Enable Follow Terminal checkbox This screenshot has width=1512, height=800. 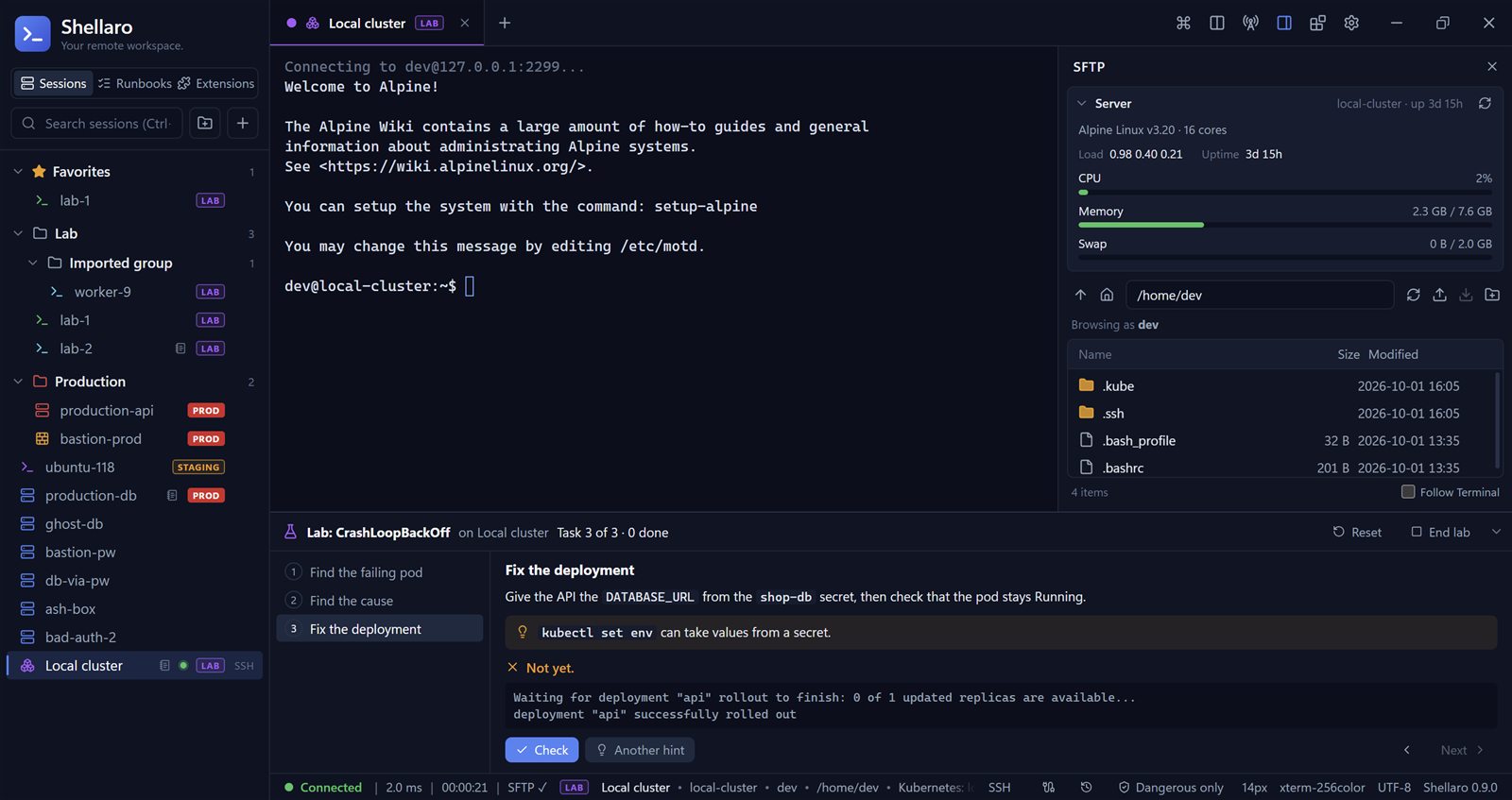coord(1408,491)
